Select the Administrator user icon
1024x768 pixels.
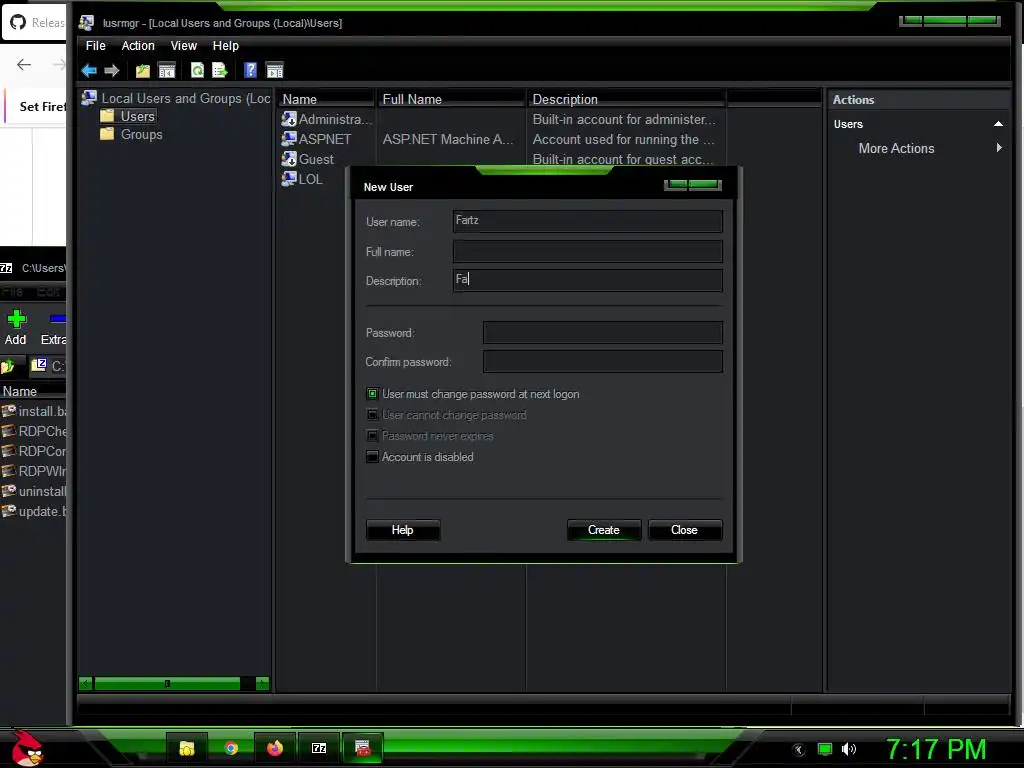289,119
